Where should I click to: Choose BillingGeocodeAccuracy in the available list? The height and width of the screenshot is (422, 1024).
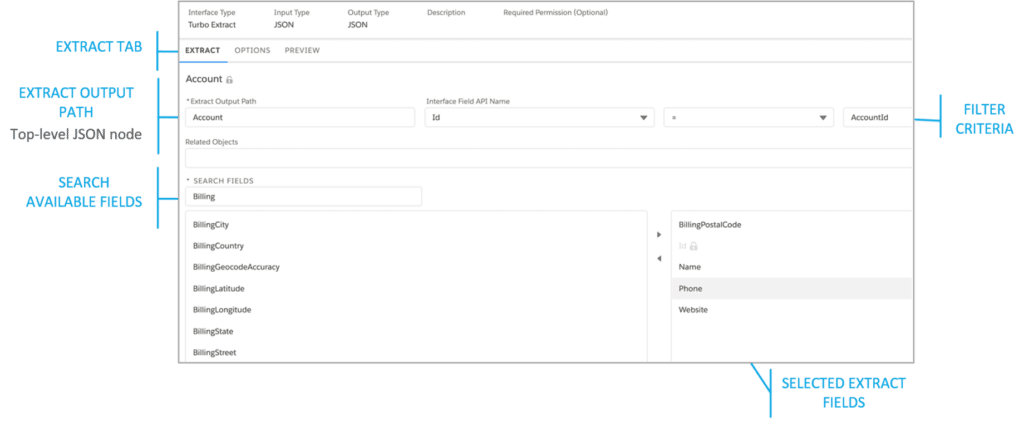tap(236, 267)
